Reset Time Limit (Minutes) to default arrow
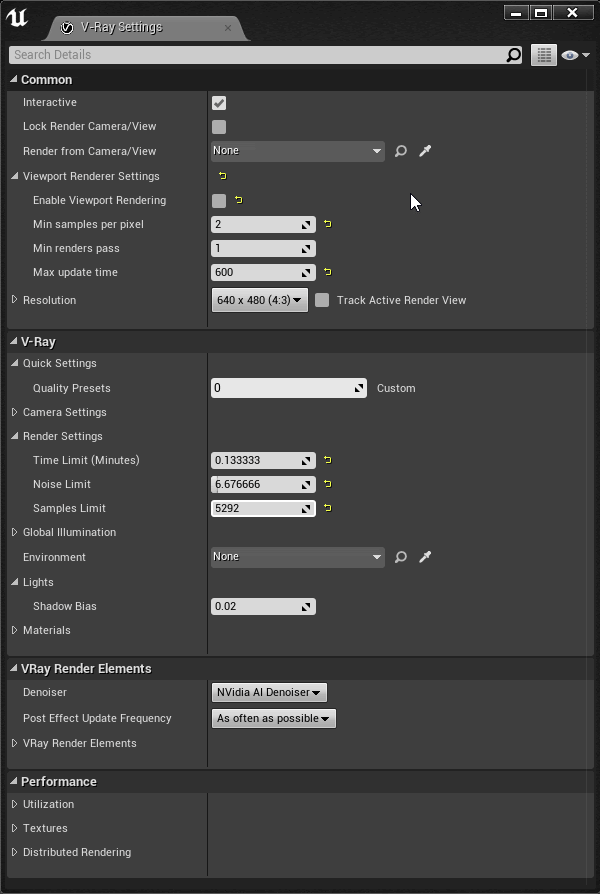 [327, 460]
